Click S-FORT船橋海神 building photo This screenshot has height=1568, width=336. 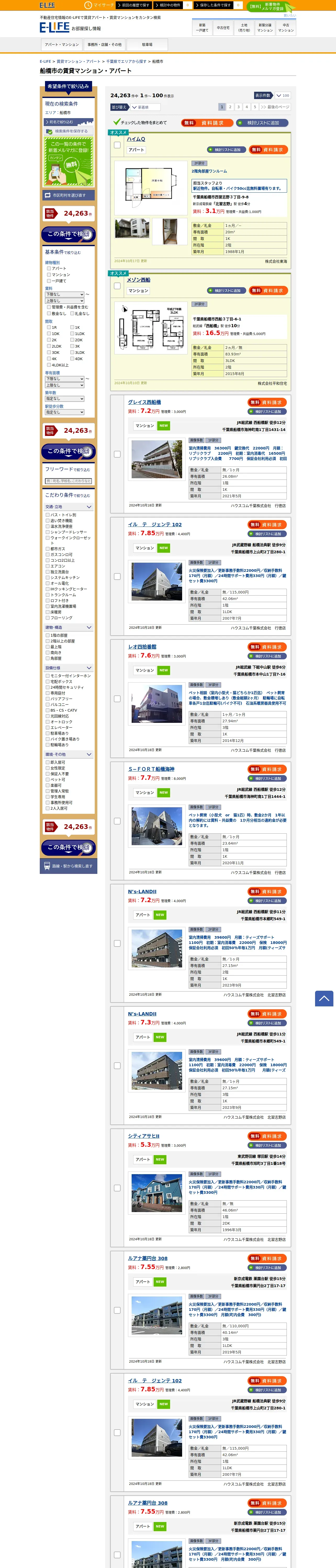click(x=157, y=827)
